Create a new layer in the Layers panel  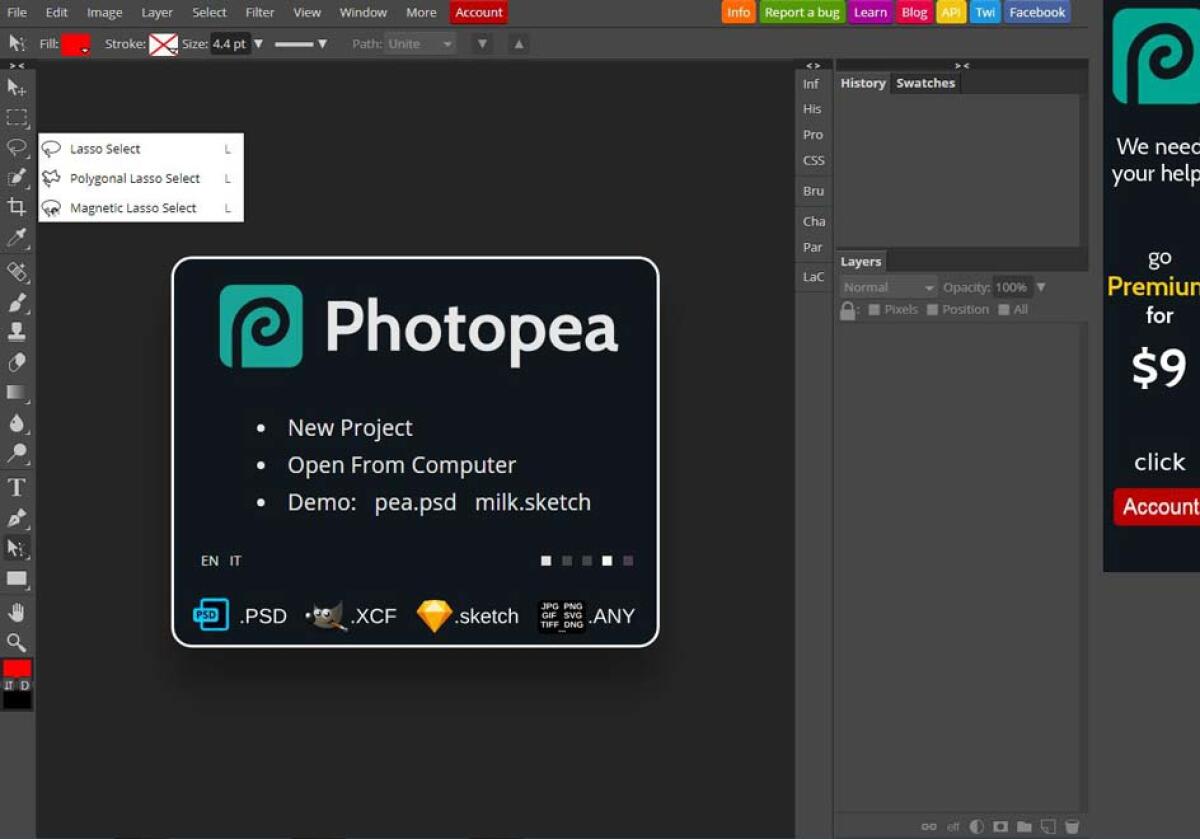pos(1046,826)
